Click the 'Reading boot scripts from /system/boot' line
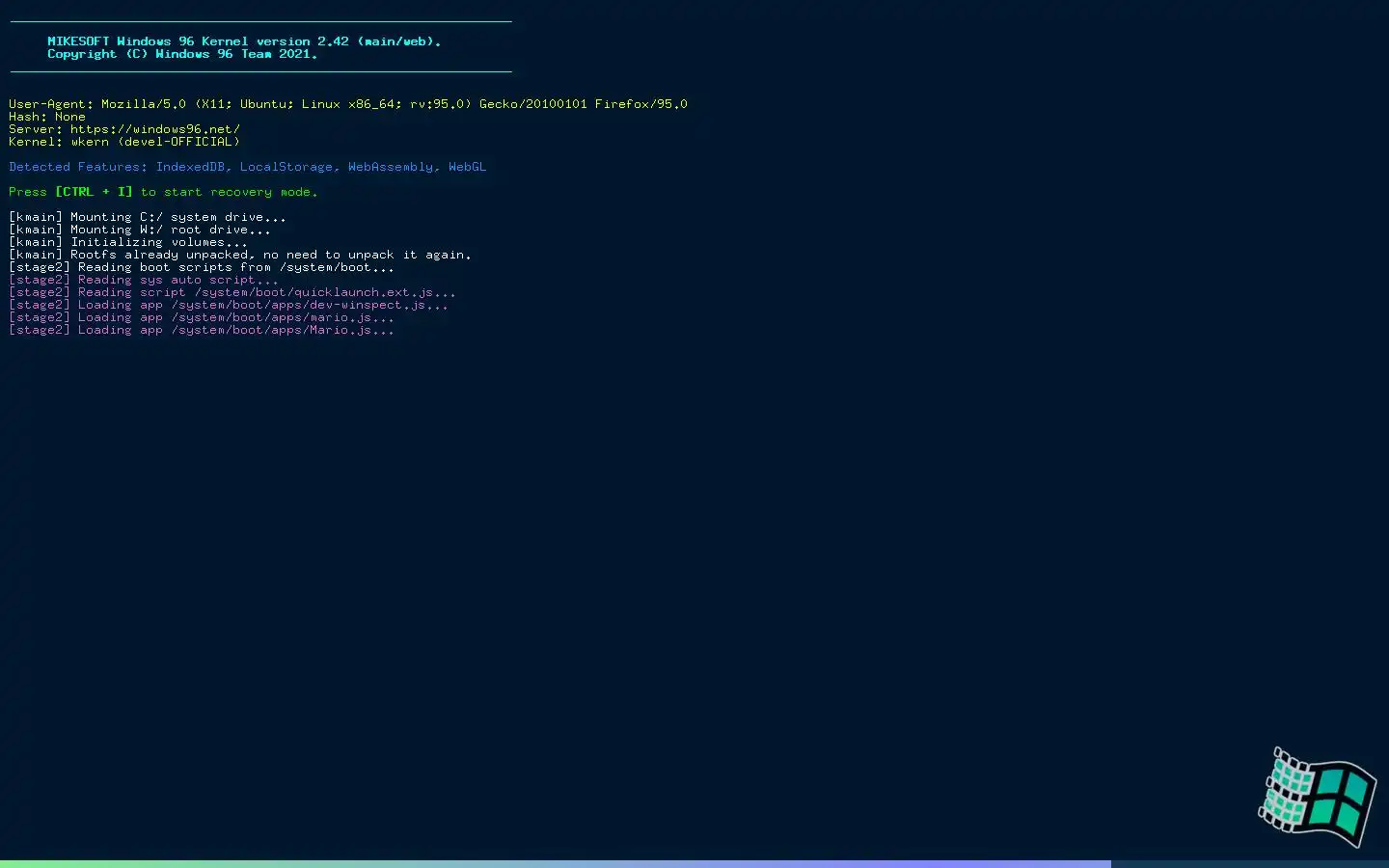The height and width of the screenshot is (868, 1389). click(x=202, y=267)
